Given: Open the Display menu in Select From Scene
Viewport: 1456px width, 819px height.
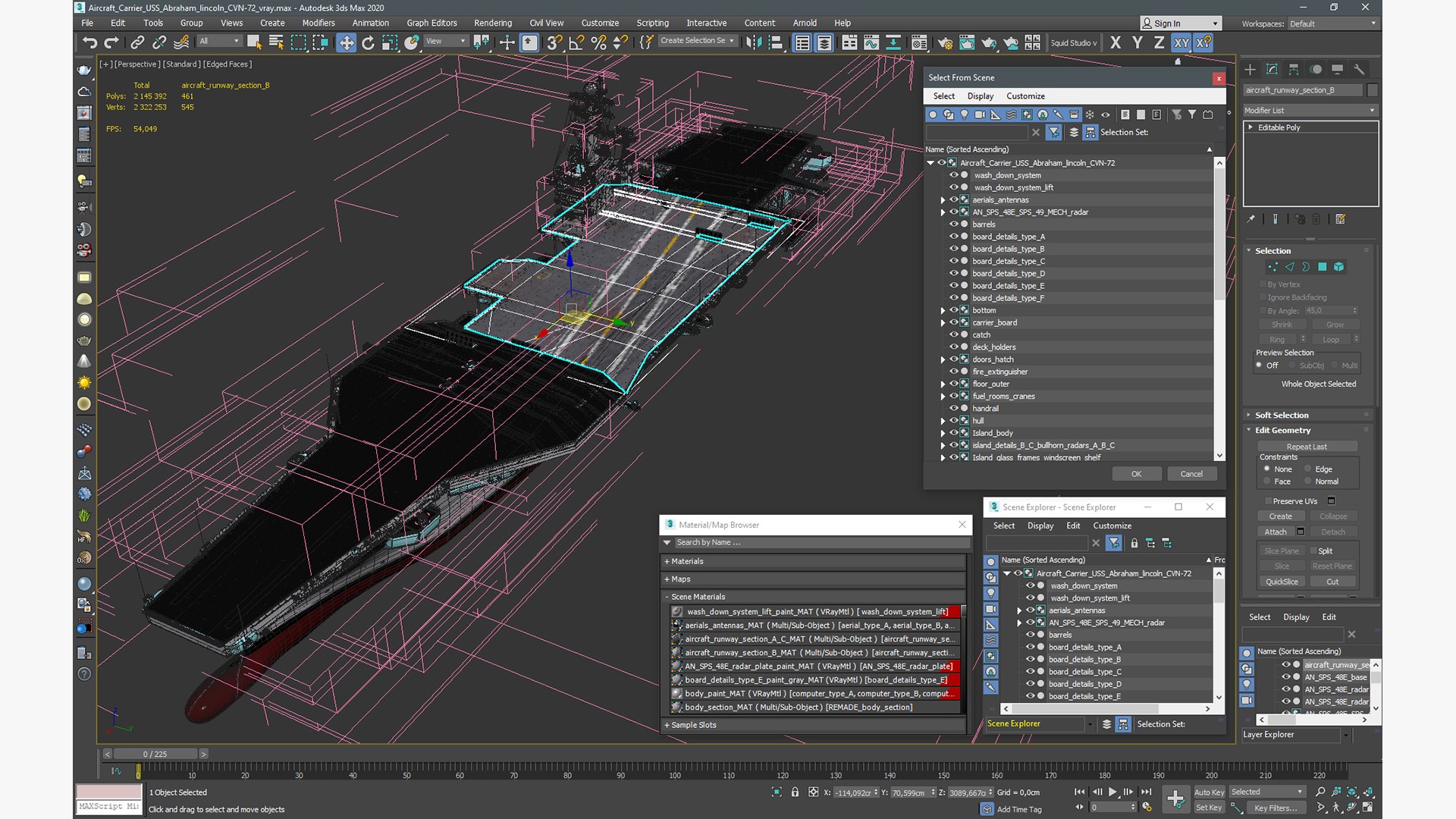Looking at the screenshot, I should (x=980, y=96).
